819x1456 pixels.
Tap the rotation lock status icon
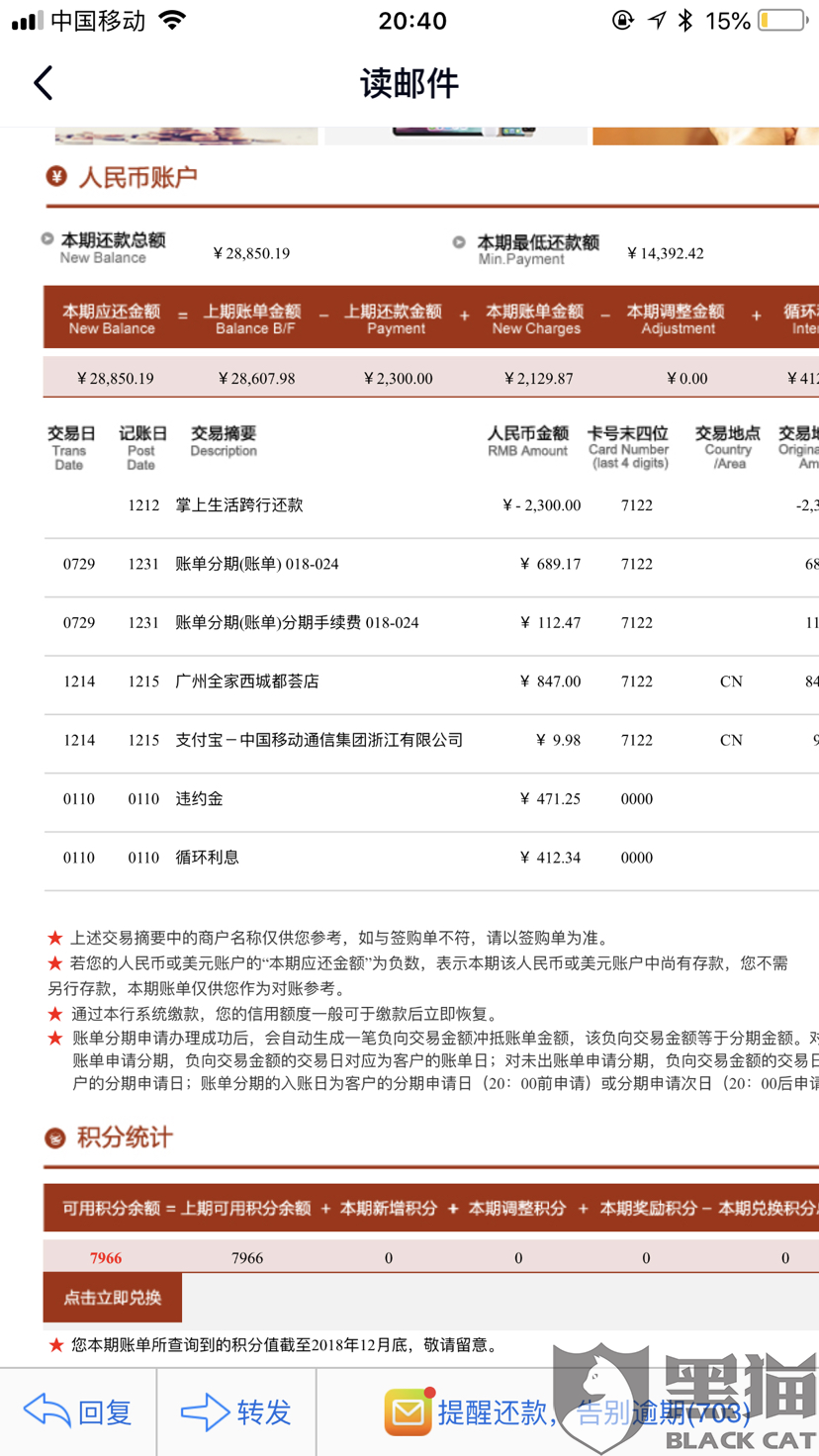[x=623, y=21]
